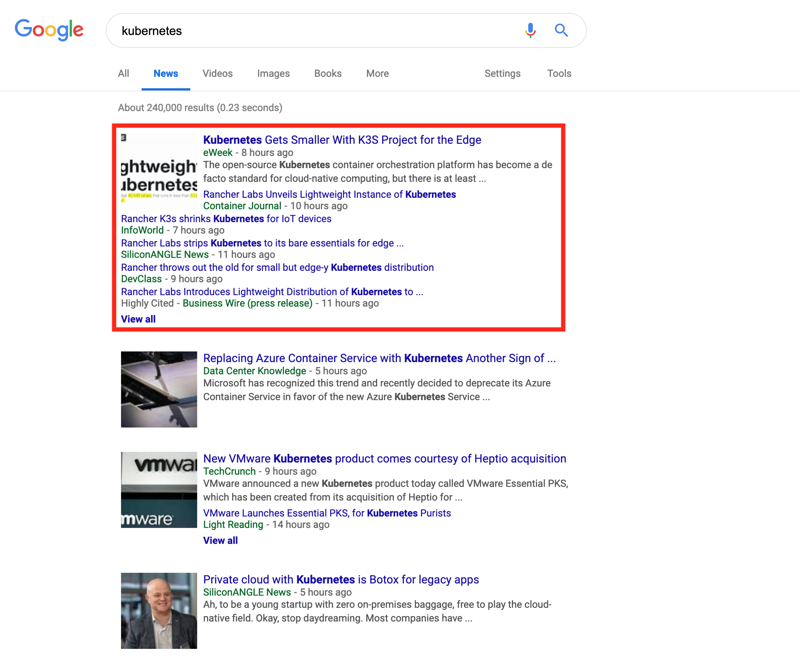Screen dimensions: 800x658
Task: Click 'Business Wire (press release)' source label
Action: click(247, 303)
